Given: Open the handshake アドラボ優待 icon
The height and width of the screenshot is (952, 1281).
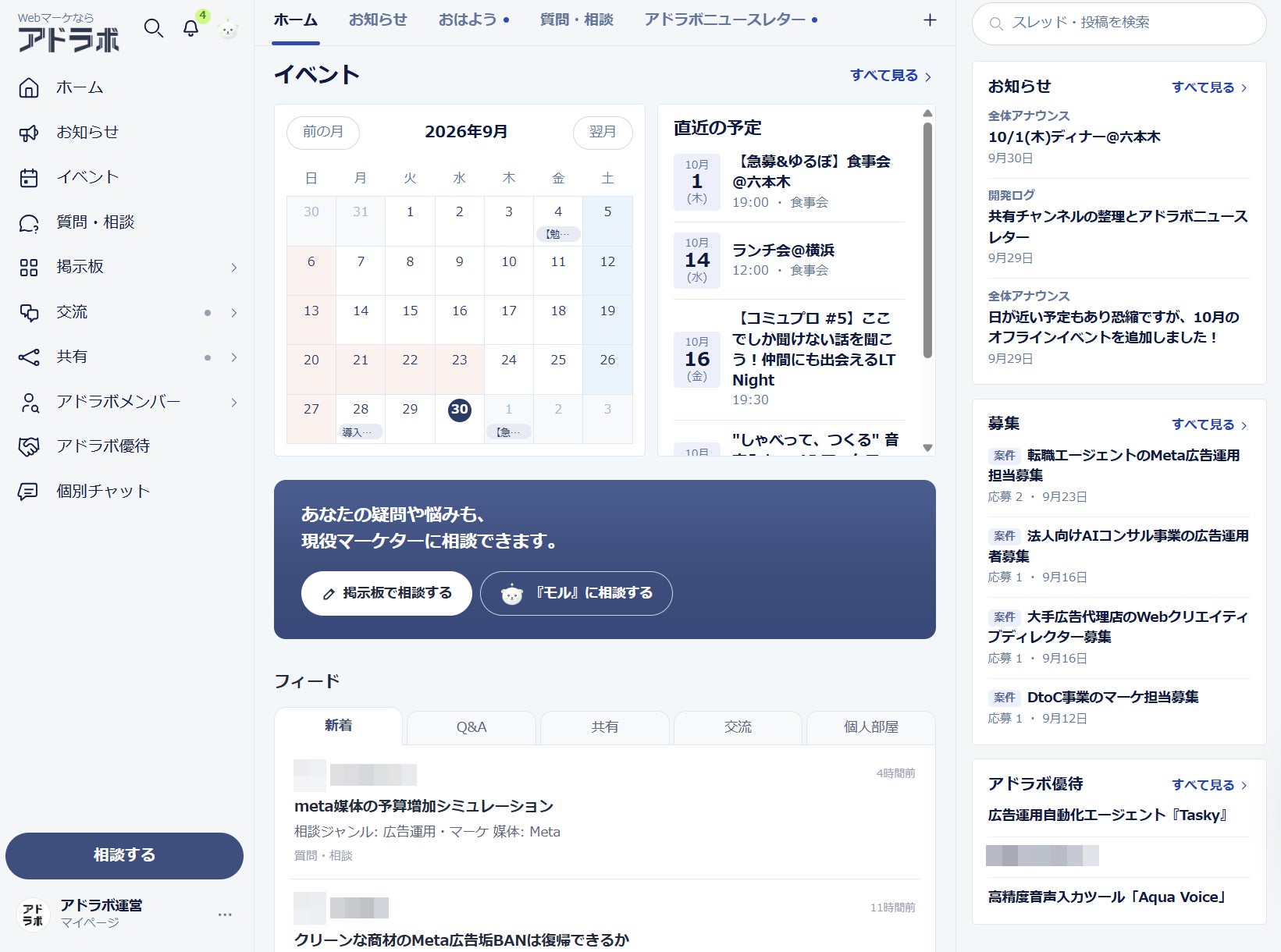Looking at the screenshot, I should 29,446.
